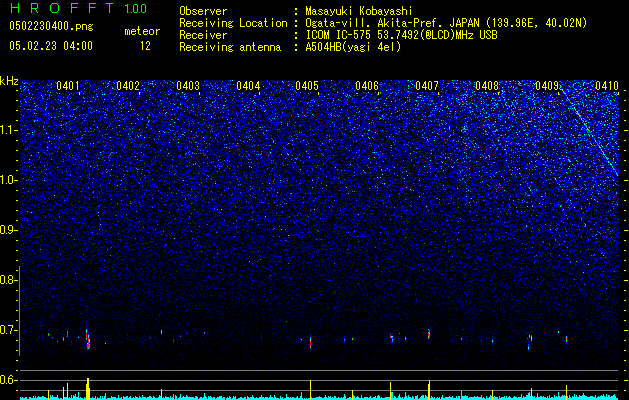Click the 0408 time marker
Screen dimensions: 629x400
tap(487, 86)
